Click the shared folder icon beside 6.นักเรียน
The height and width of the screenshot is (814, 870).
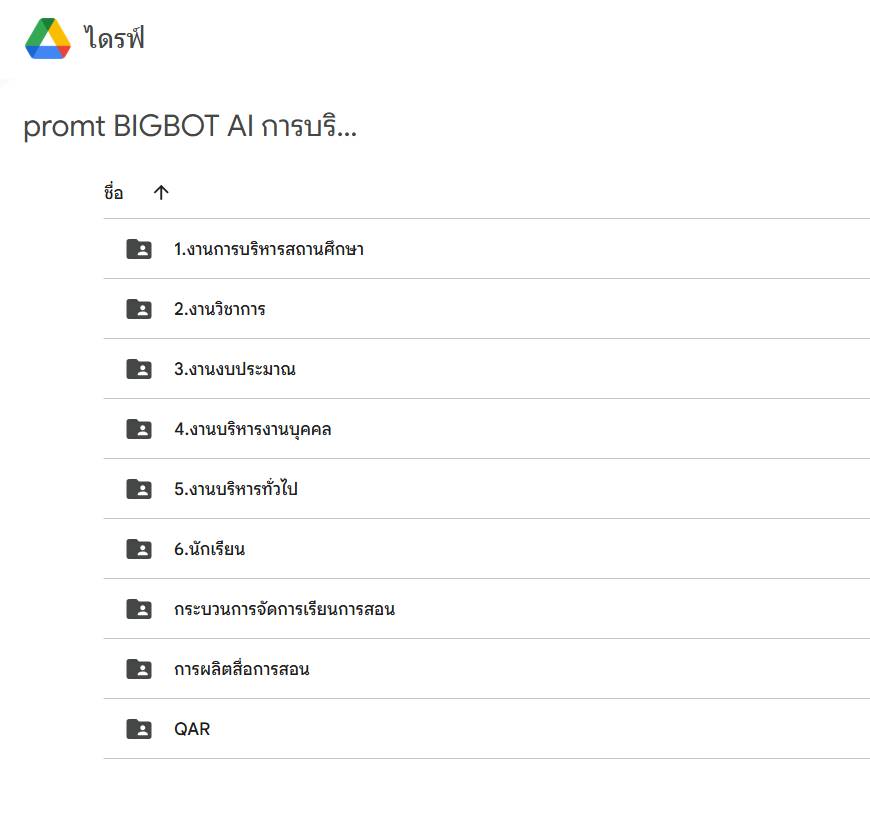[x=139, y=549]
